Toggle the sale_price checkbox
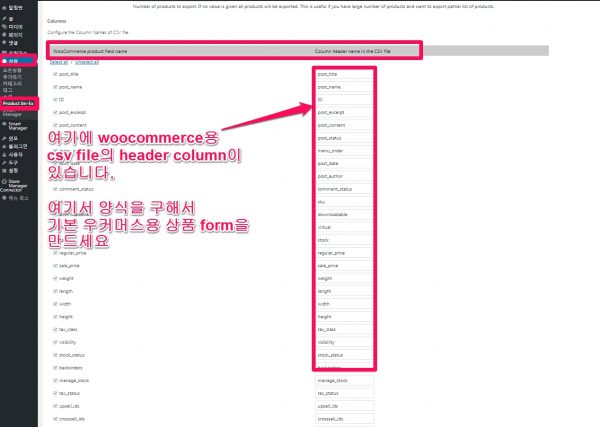The width and height of the screenshot is (600, 427). pyautogui.click(x=55, y=266)
